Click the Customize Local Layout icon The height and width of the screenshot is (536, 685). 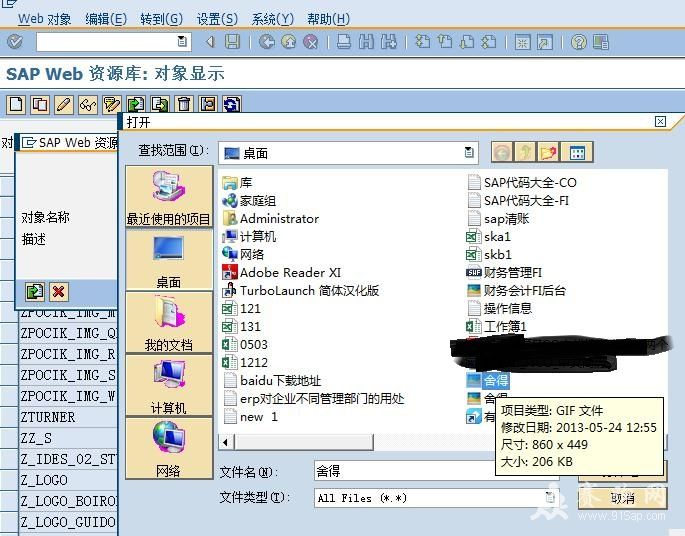601,42
